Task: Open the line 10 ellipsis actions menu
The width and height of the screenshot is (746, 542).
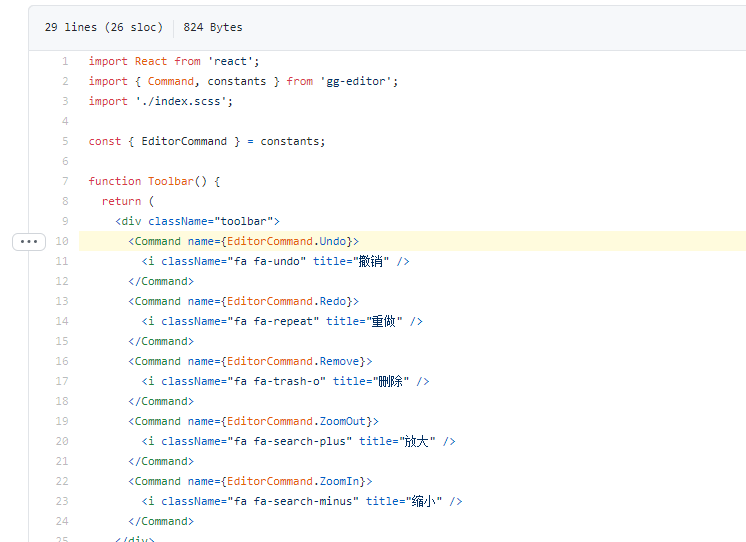Action: pyautogui.click(x=28, y=241)
